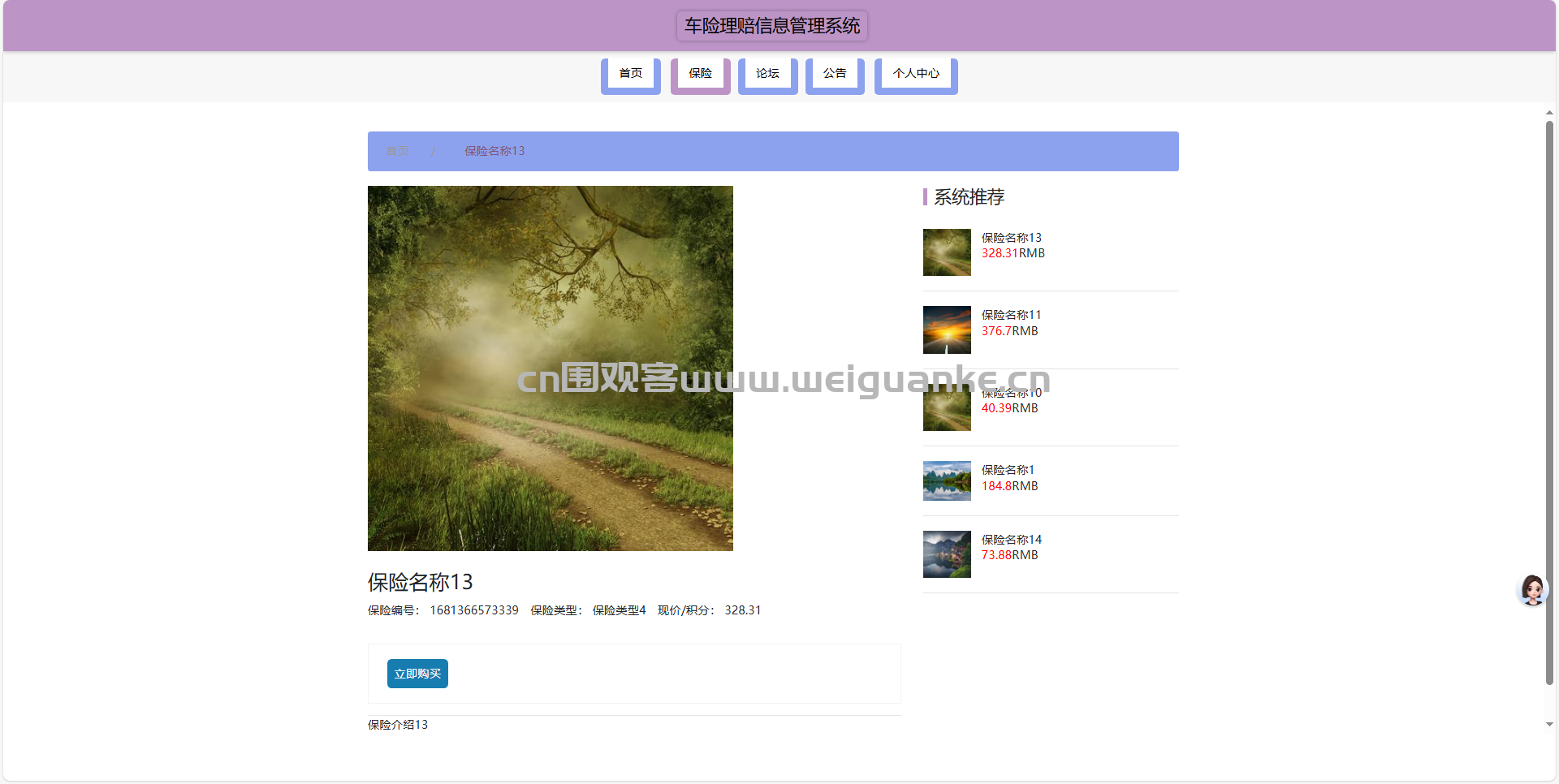Click the 立即购买 button
Image resolution: width=1559 pixels, height=784 pixels.
pos(417,674)
